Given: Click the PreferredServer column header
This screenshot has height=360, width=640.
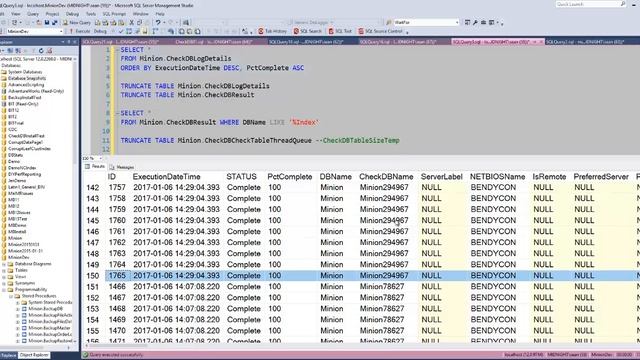Looking at the screenshot, I should 601,177.
